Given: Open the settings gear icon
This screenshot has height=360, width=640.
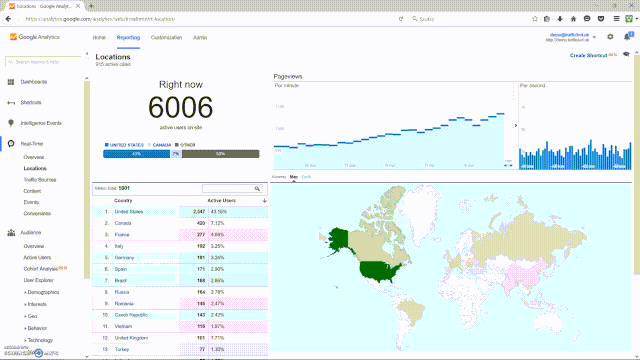Looking at the screenshot, I should (x=610, y=37).
